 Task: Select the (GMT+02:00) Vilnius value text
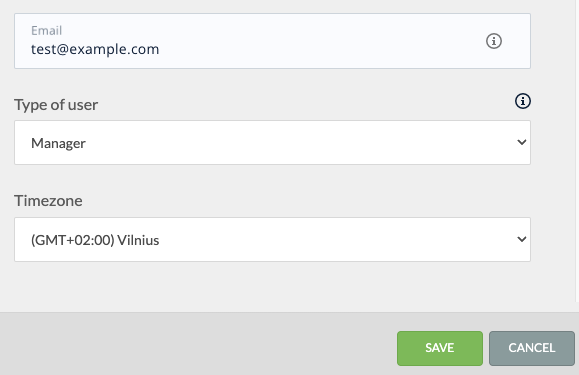(95, 240)
